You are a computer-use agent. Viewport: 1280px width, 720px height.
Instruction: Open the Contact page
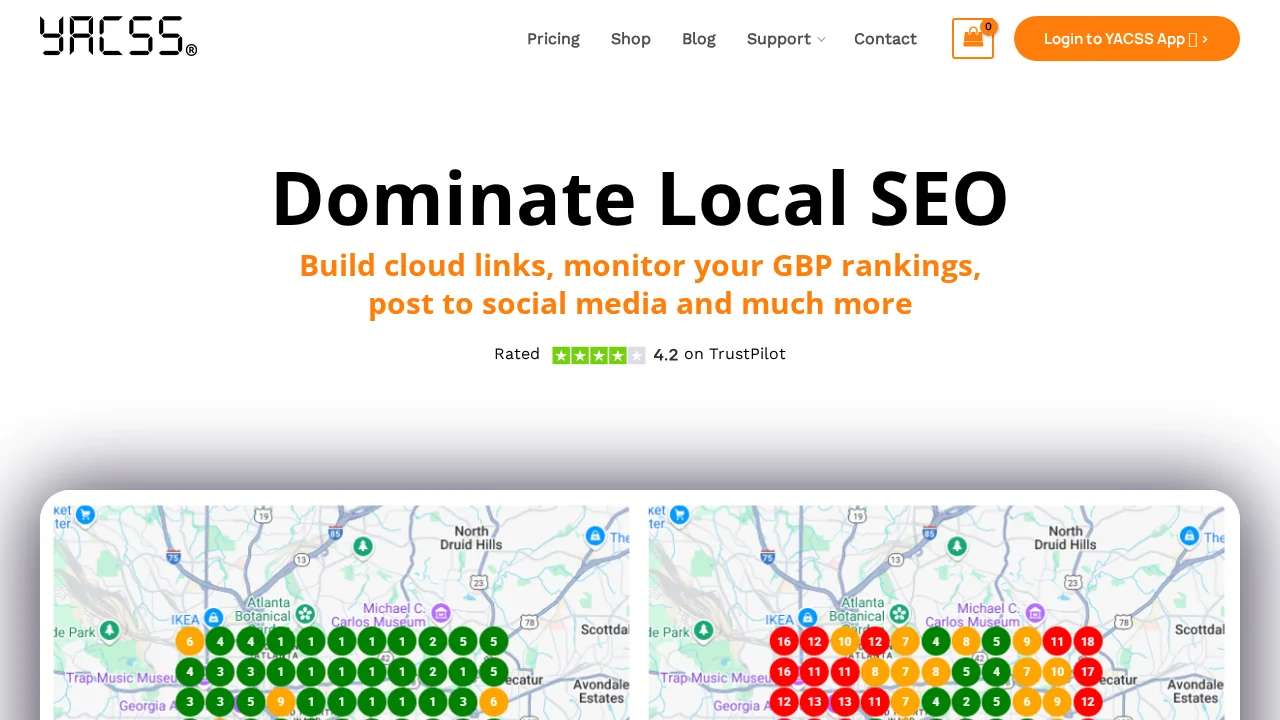click(885, 39)
